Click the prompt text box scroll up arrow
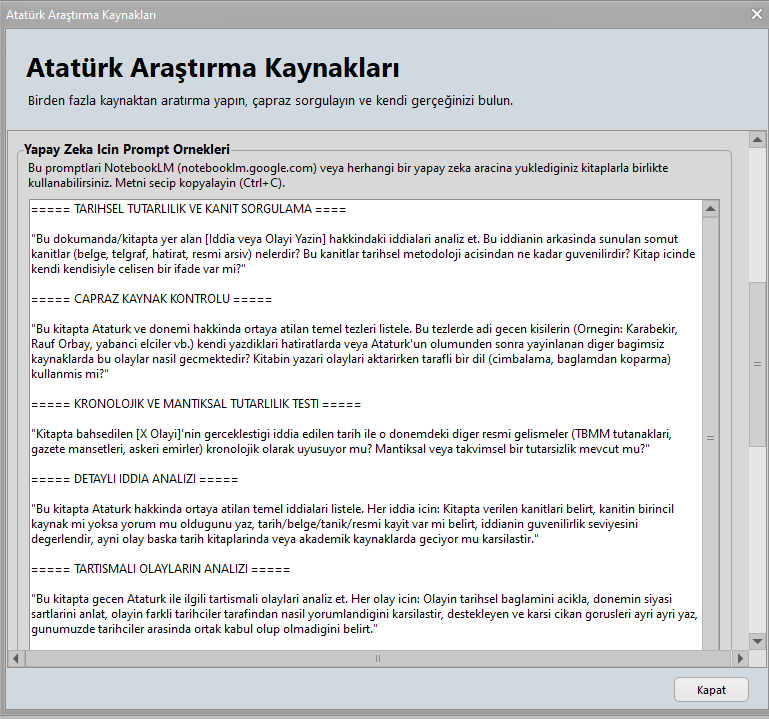 [x=710, y=209]
